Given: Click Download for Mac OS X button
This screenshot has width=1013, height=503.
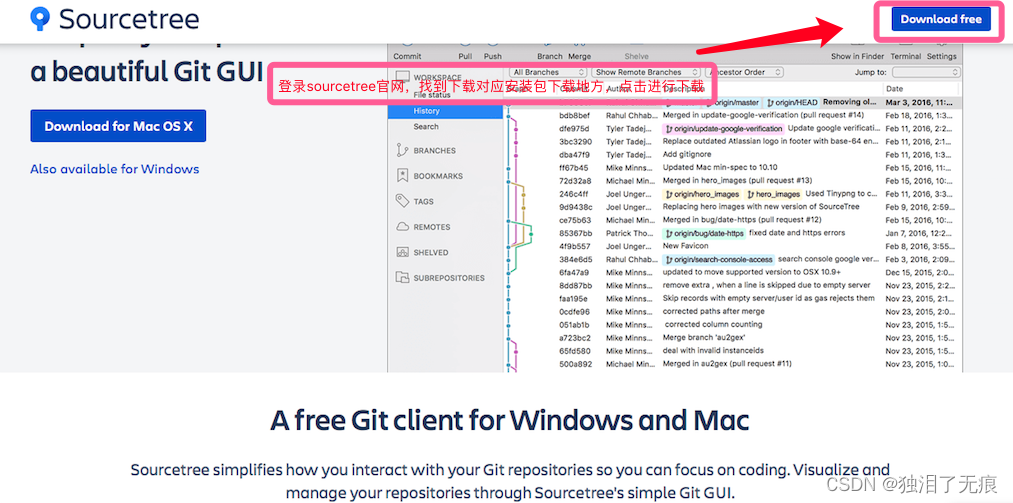Looking at the screenshot, I should pos(118,126).
